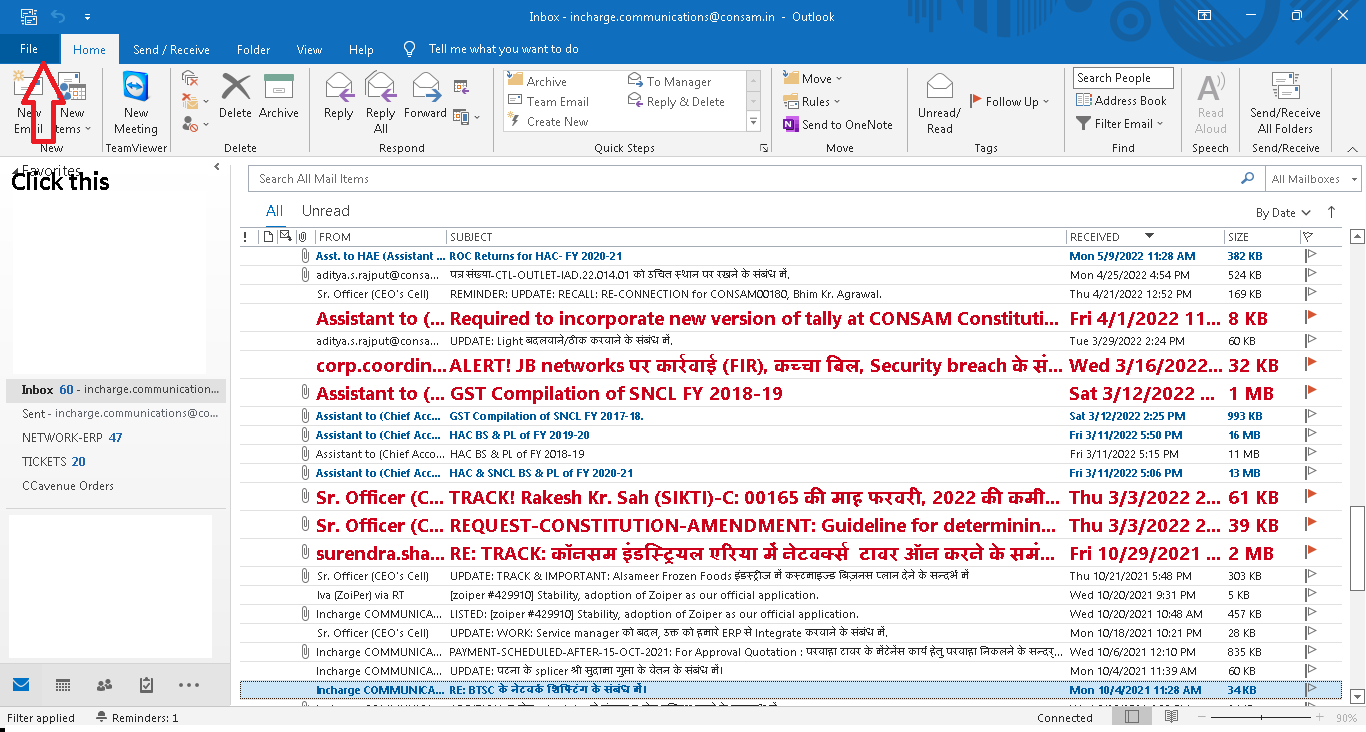Open the Address Book
This screenshot has height=732, width=1366.
(1121, 100)
